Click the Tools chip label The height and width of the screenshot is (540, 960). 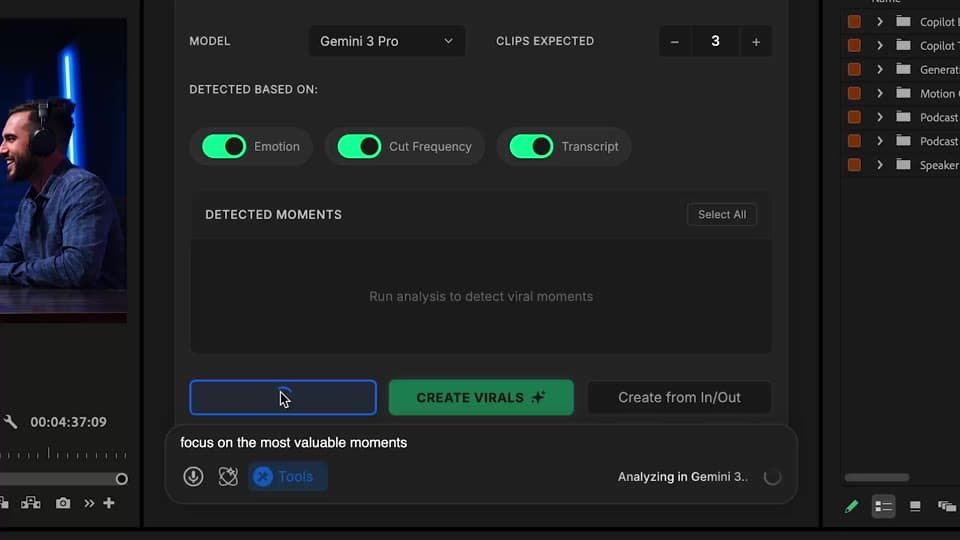295,476
